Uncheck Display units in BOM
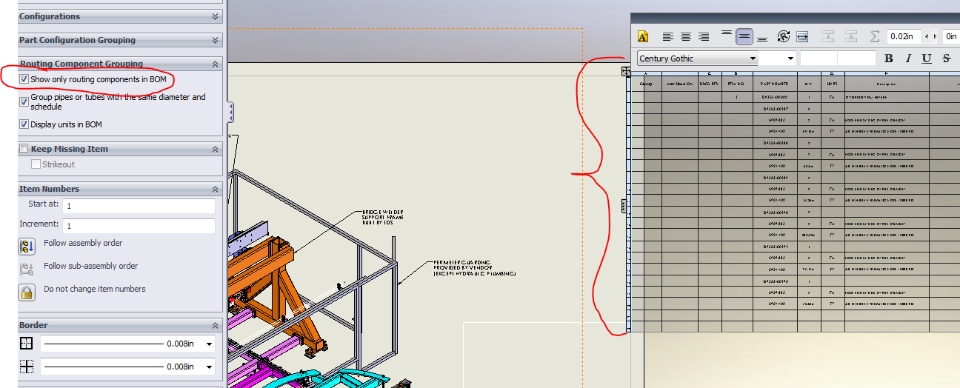 click(24, 124)
